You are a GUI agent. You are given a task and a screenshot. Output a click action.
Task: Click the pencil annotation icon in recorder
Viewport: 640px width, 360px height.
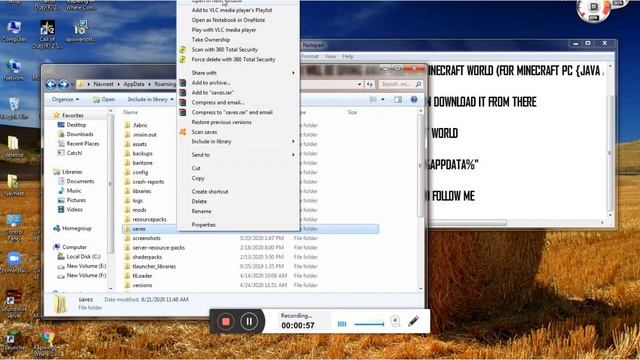pyautogui.click(x=413, y=321)
